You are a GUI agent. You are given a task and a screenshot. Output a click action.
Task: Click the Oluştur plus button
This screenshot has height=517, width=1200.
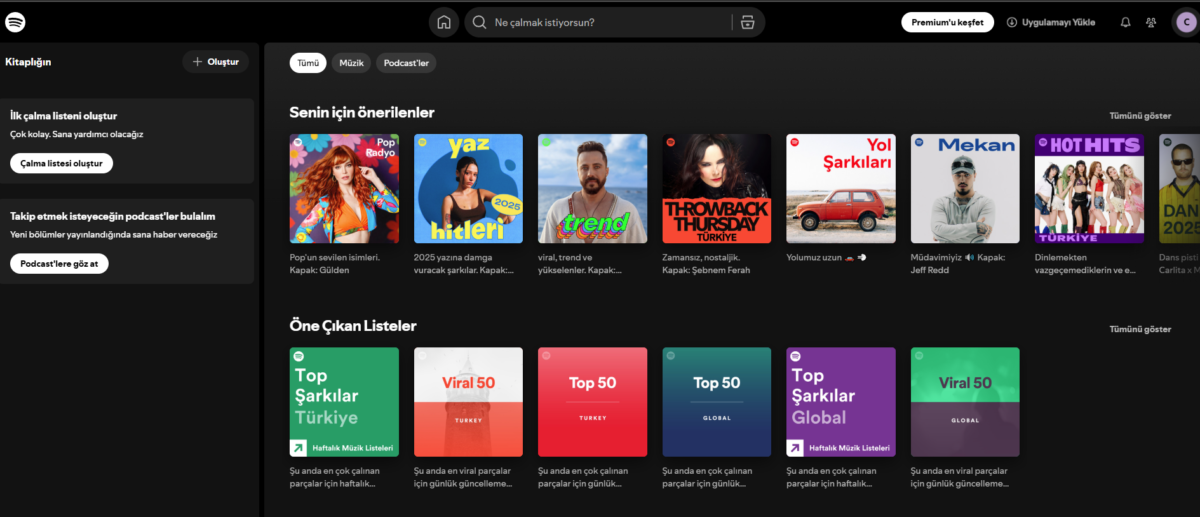[215, 62]
